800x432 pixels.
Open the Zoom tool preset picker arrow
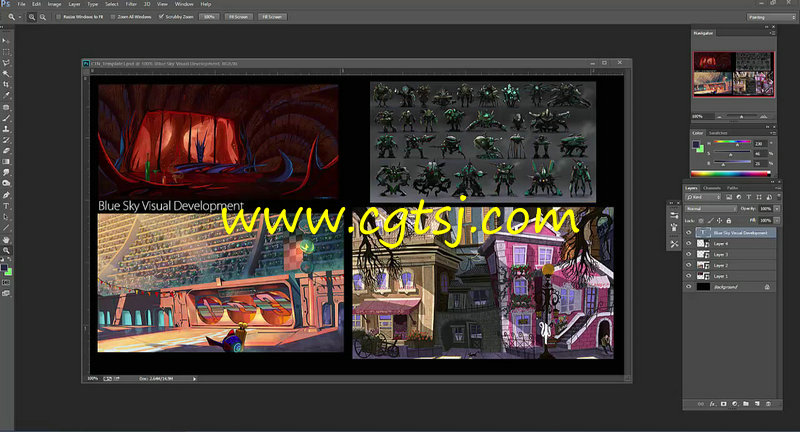[x=20, y=17]
